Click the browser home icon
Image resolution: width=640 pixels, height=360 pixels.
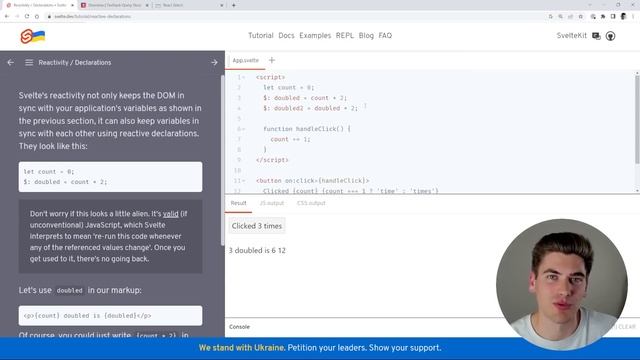click(37, 16)
